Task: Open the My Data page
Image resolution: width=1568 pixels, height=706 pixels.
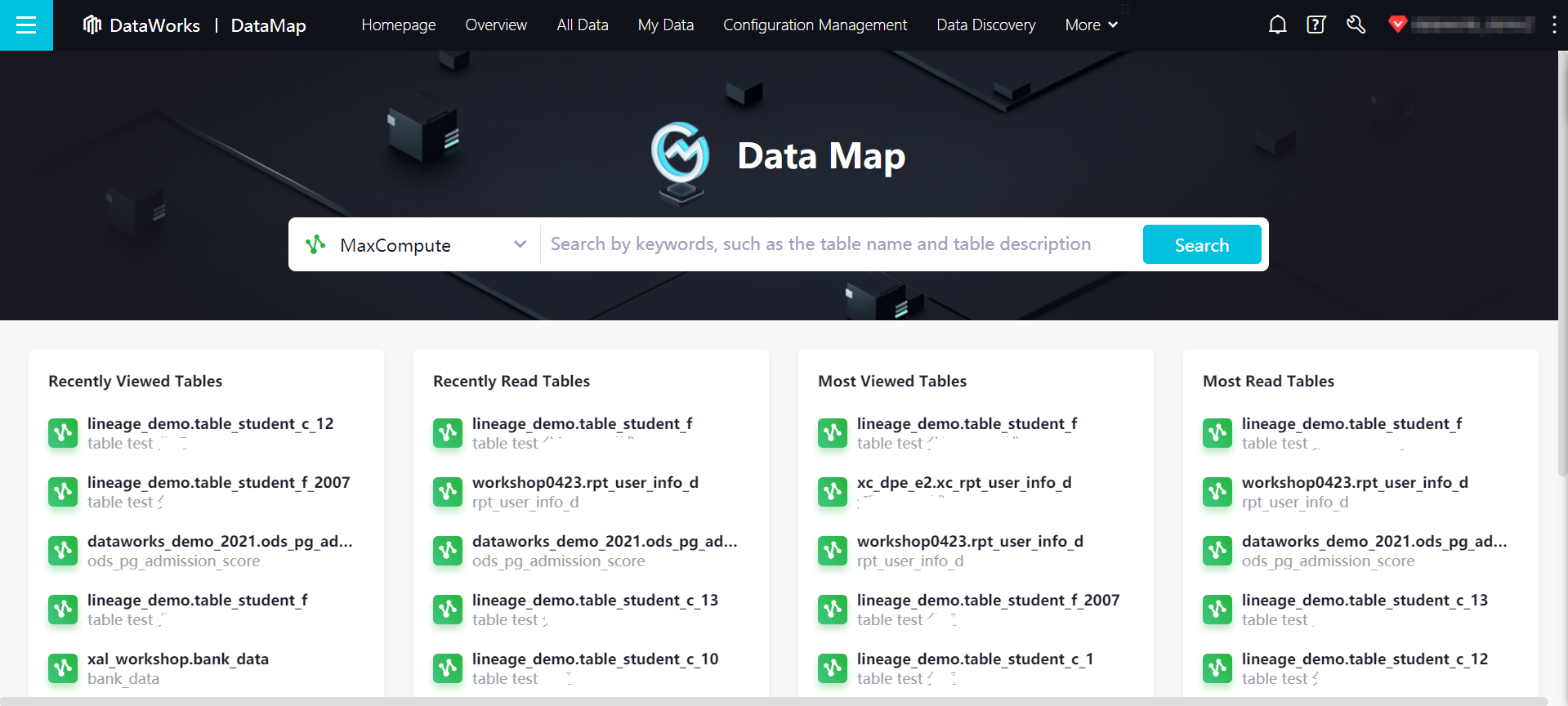Action: [x=665, y=25]
